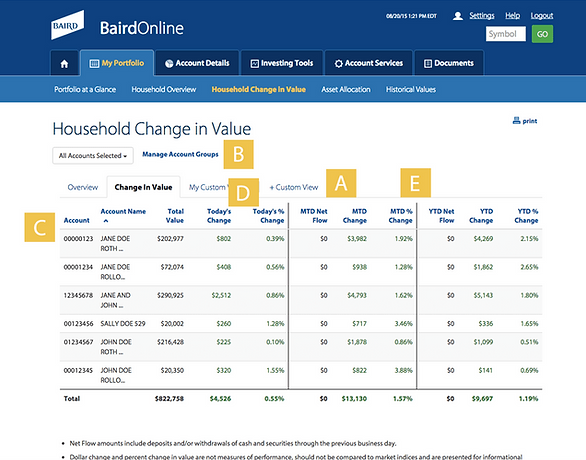Click the print link
586x460 pixels.
(530, 121)
